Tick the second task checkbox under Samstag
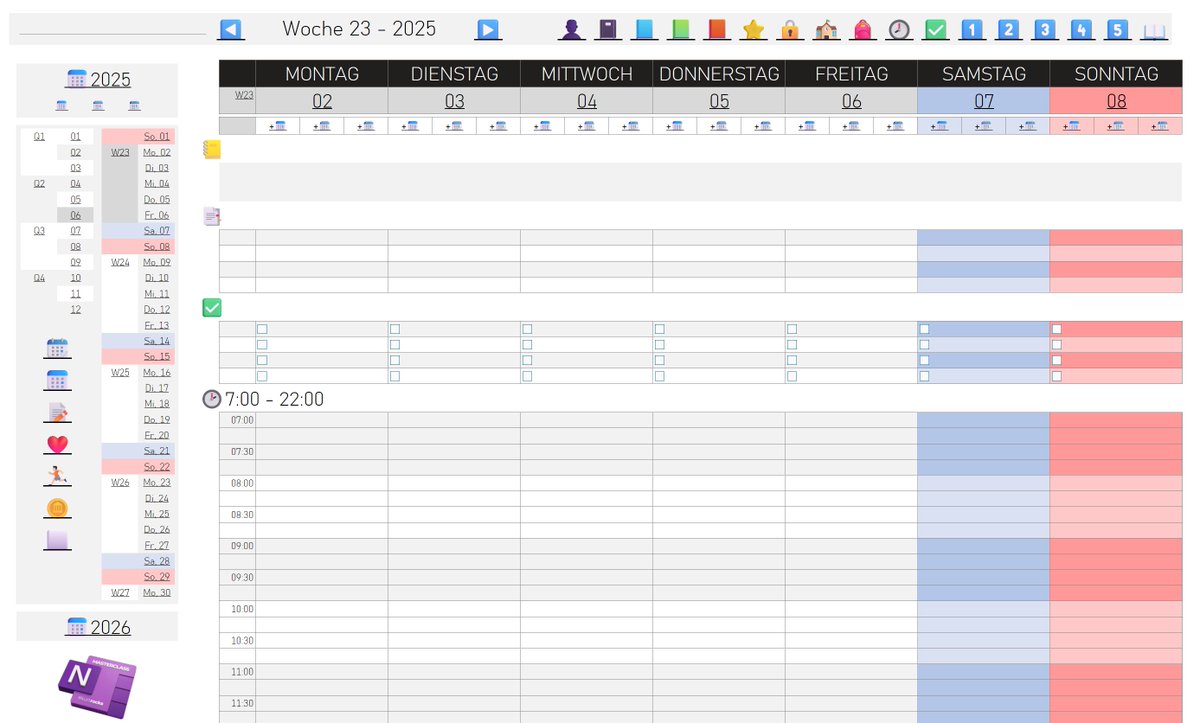The image size is (1200, 723). [x=924, y=344]
